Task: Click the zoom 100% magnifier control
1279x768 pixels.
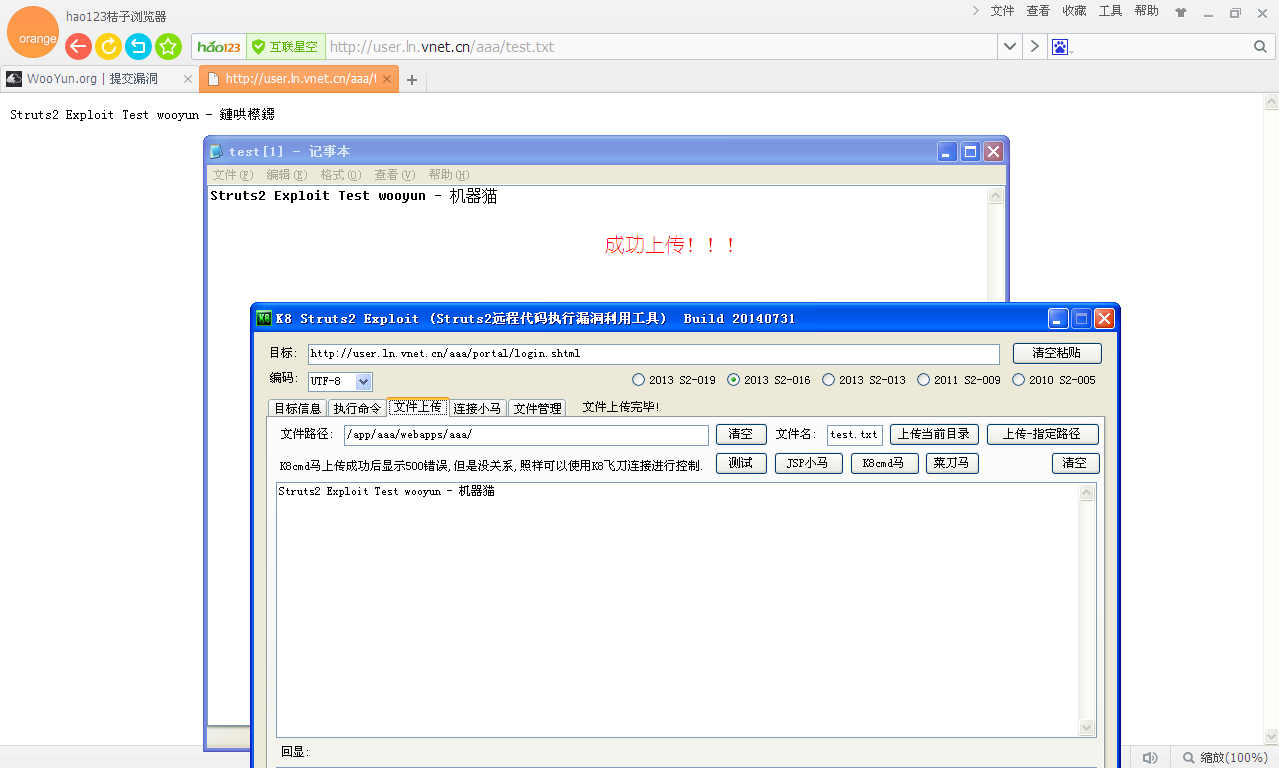Action: pos(1225,758)
